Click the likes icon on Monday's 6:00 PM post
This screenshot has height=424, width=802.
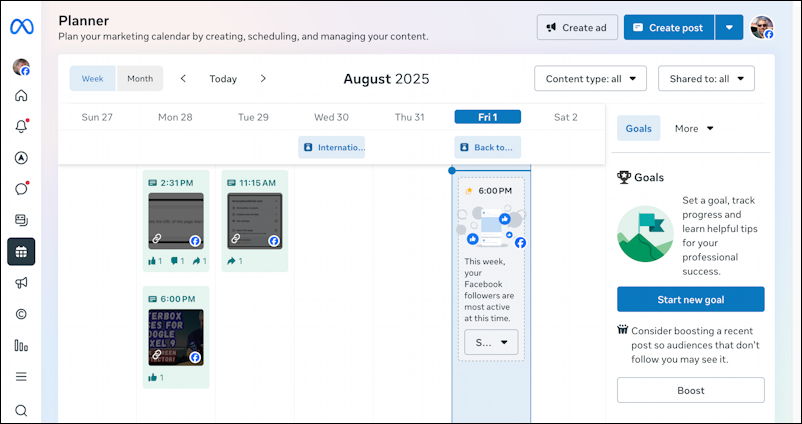tap(152, 377)
